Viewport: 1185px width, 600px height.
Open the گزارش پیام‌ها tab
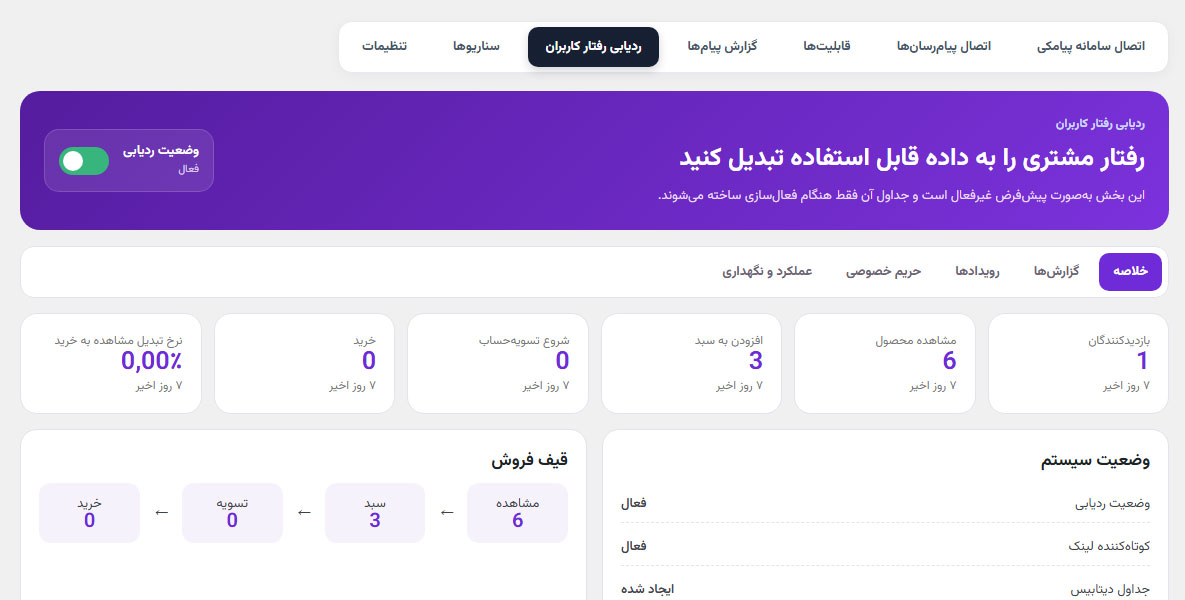pyautogui.click(x=722, y=46)
